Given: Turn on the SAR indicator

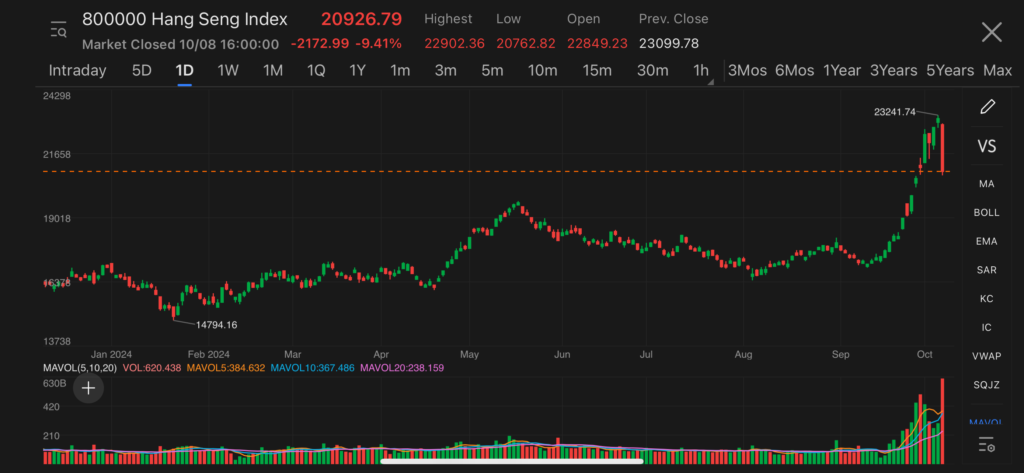Looking at the screenshot, I should click(x=986, y=270).
